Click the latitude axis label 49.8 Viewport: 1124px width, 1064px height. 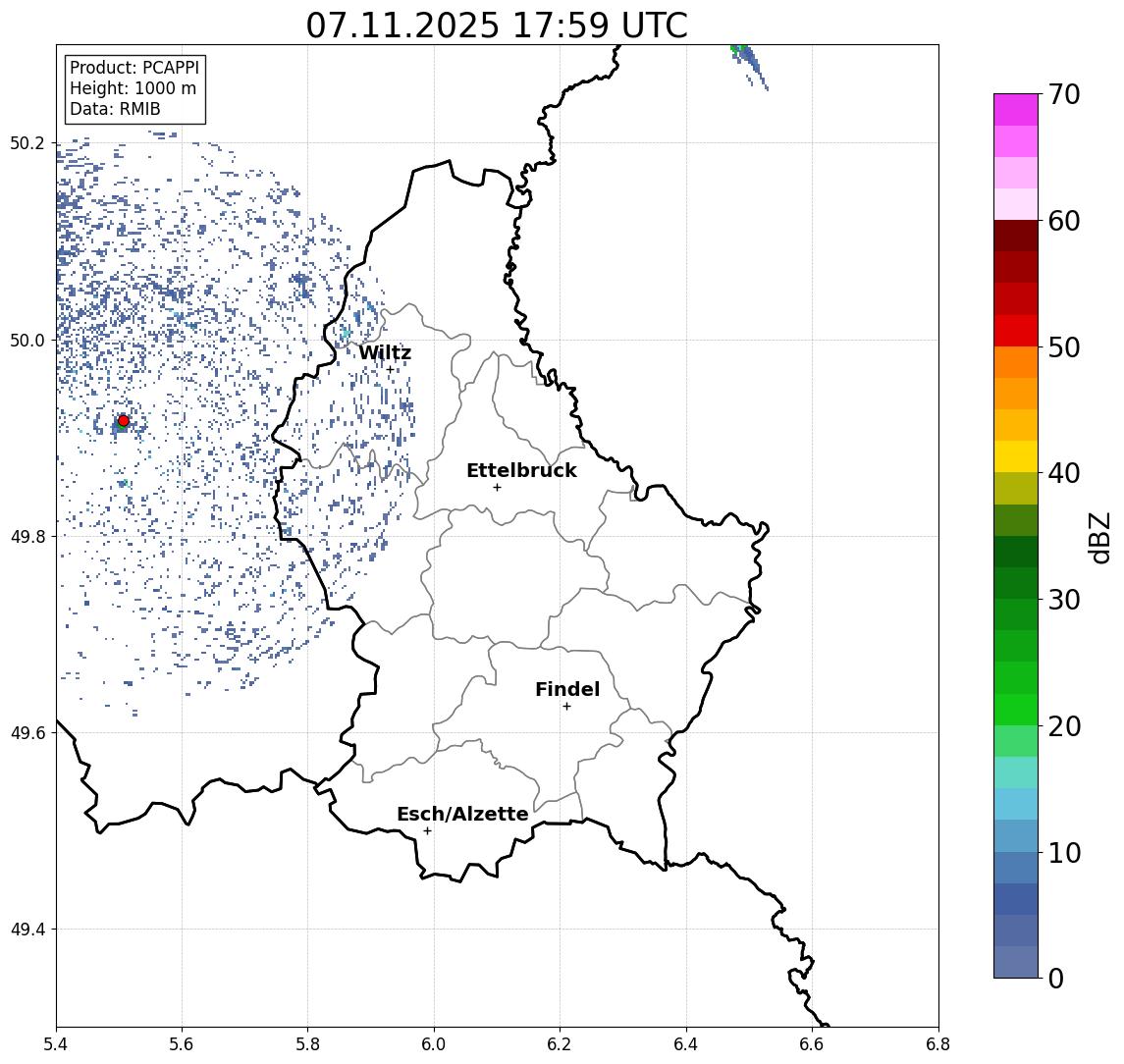click(x=27, y=536)
